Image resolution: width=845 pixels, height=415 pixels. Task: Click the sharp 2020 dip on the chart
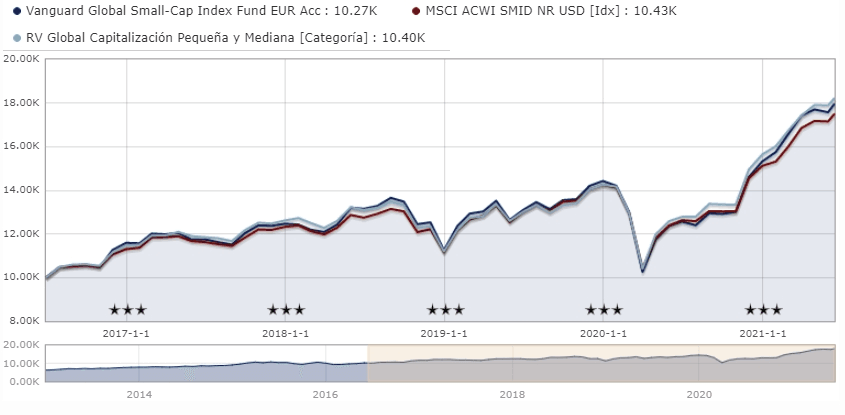(642, 270)
